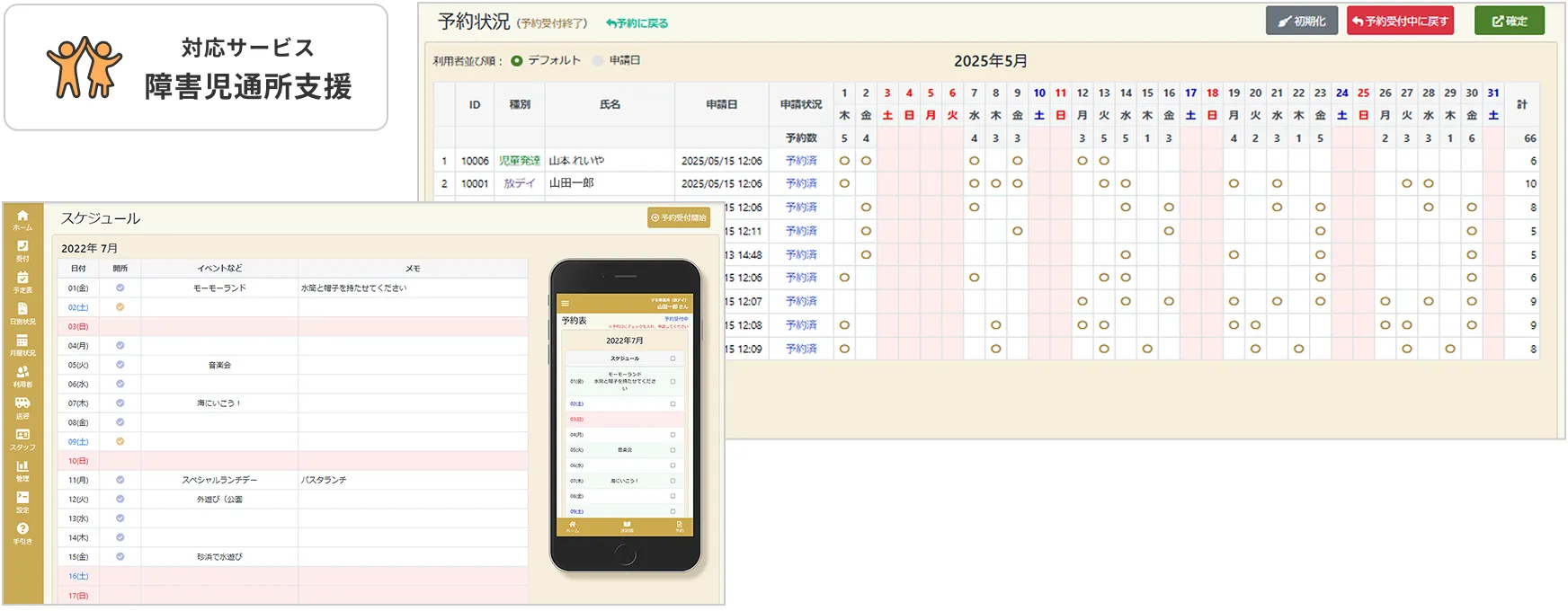Select the デフォルト sort order radio

coord(516,61)
